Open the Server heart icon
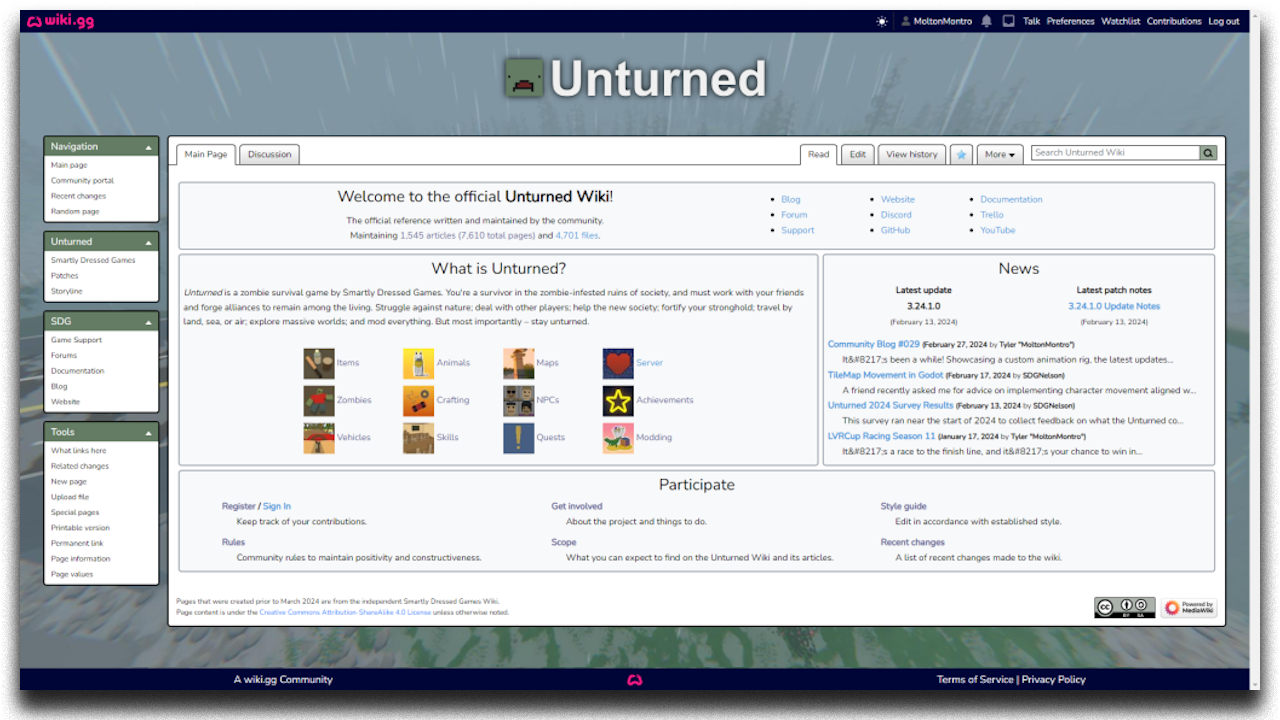The image size is (1280, 720). [x=618, y=363]
